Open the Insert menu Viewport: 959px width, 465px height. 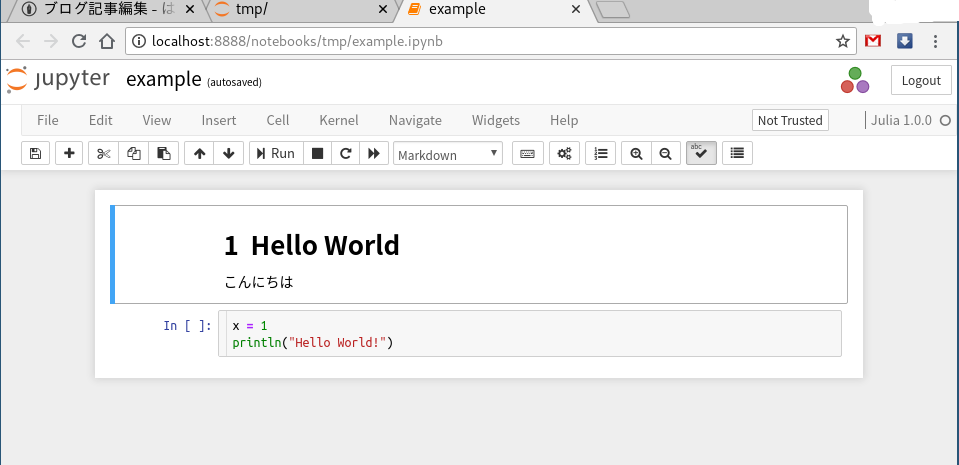218,120
